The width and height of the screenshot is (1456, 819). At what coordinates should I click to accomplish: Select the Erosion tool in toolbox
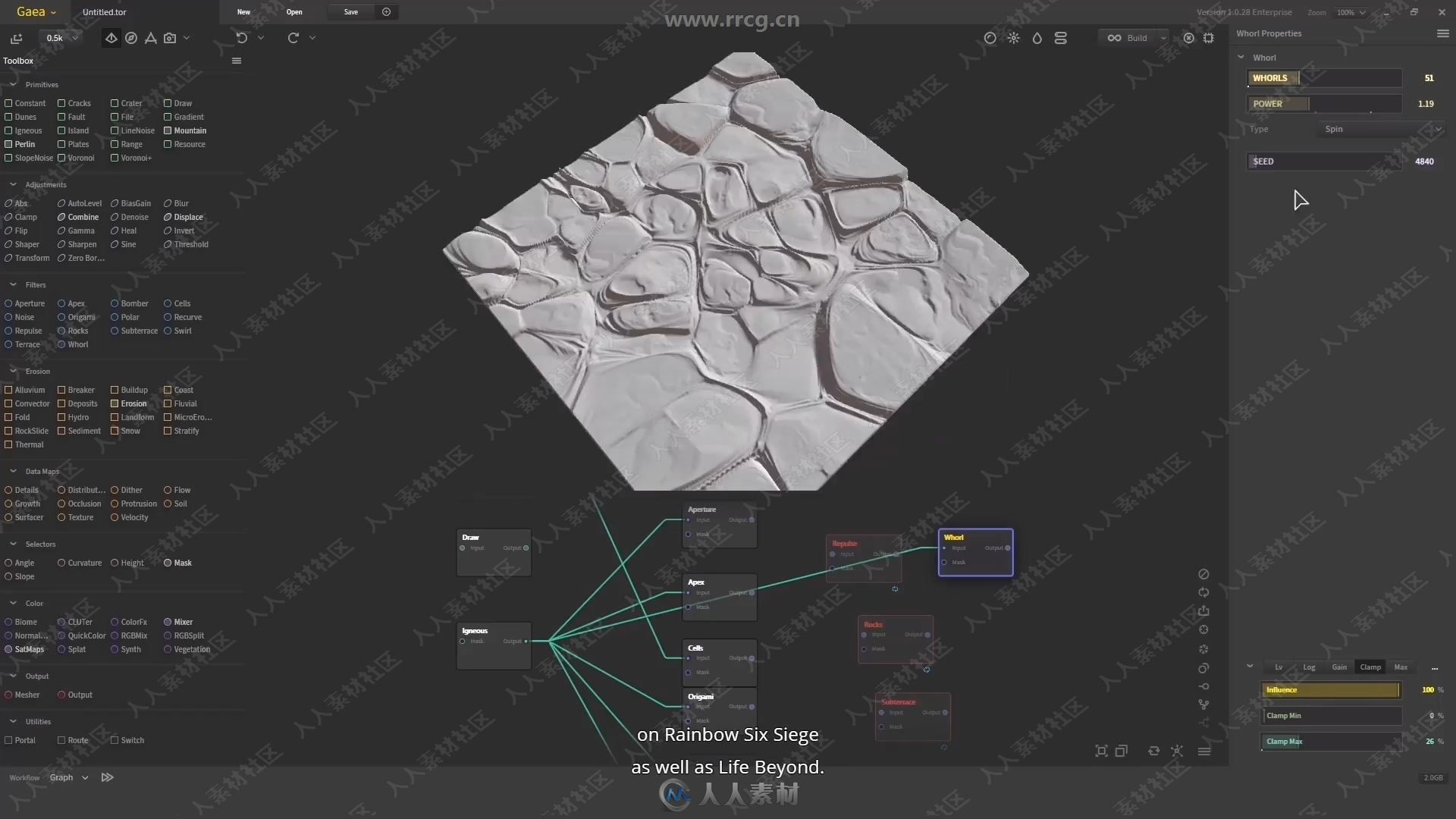click(x=134, y=403)
